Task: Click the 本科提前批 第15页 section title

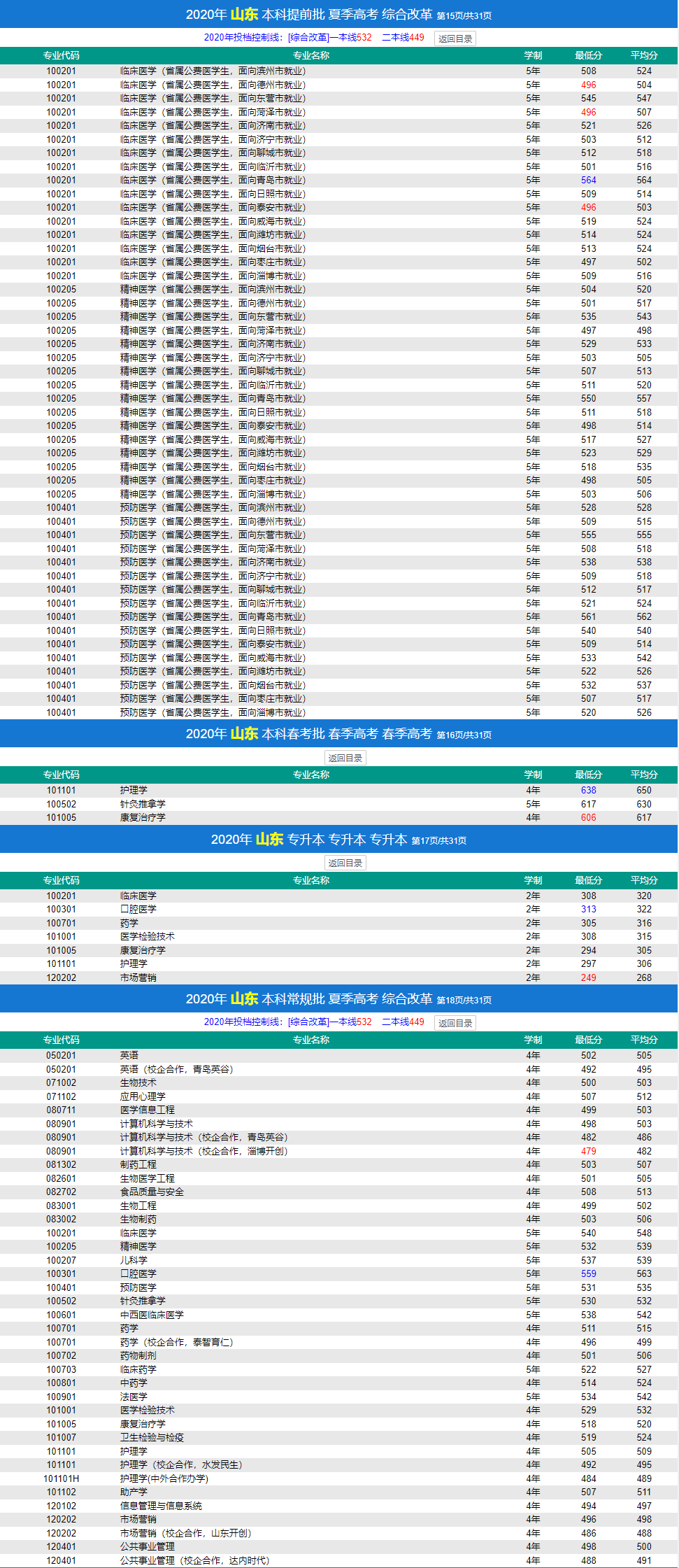Action: pyautogui.click(x=339, y=15)
